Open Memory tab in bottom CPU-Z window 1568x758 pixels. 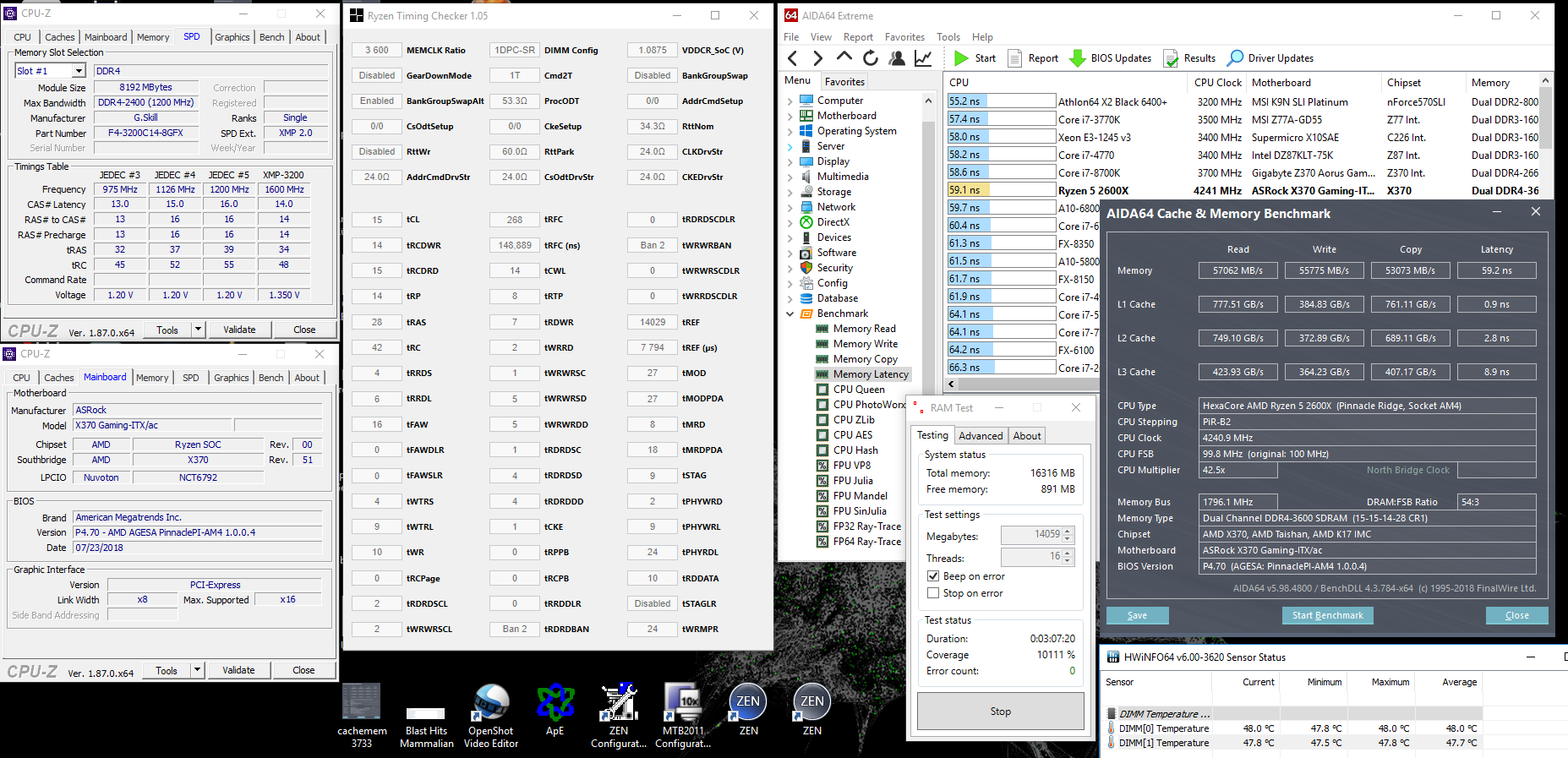[x=152, y=378]
